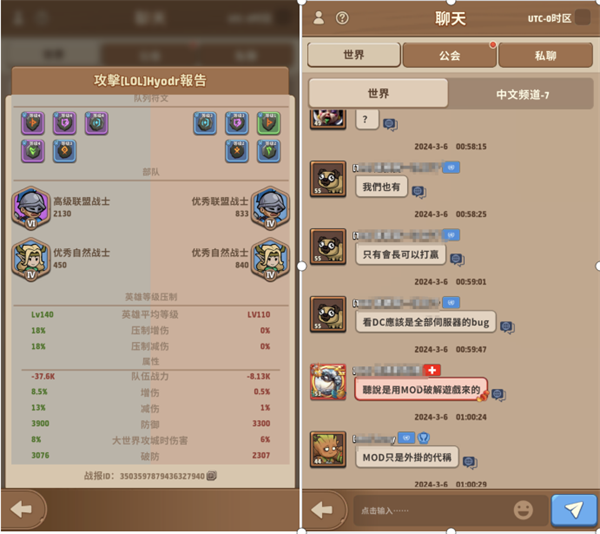Copy the battle report ID icon
The width and height of the screenshot is (600, 534).
[x=212, y=475]
